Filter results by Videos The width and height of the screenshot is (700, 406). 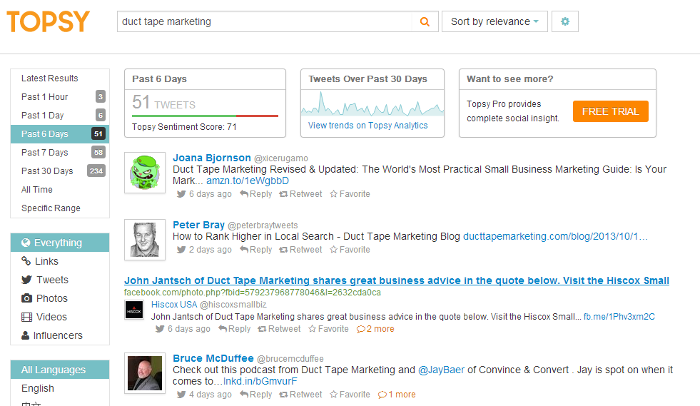pos(60,317)
